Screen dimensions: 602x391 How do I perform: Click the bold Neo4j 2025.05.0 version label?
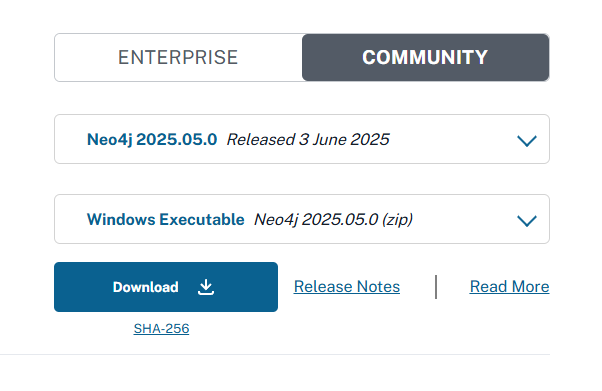152,139
